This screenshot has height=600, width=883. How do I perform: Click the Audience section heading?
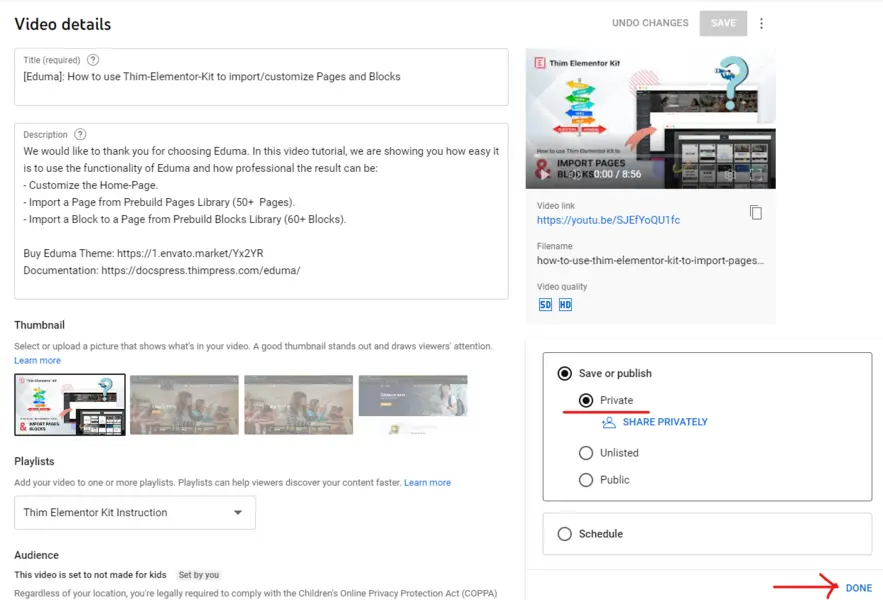[37, 555]
